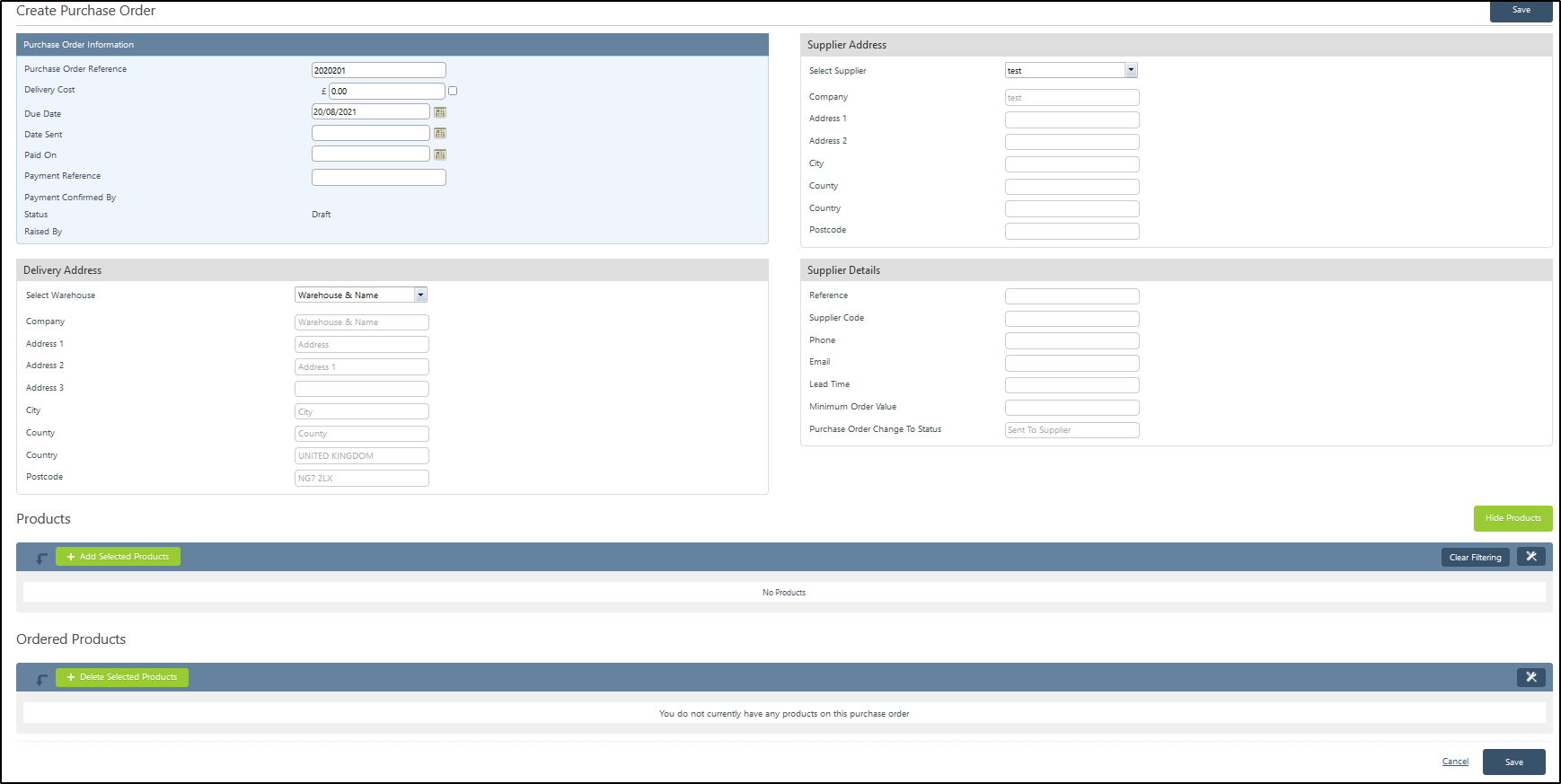
Task: Click the Hide Products button
Action: (1513, 518)
